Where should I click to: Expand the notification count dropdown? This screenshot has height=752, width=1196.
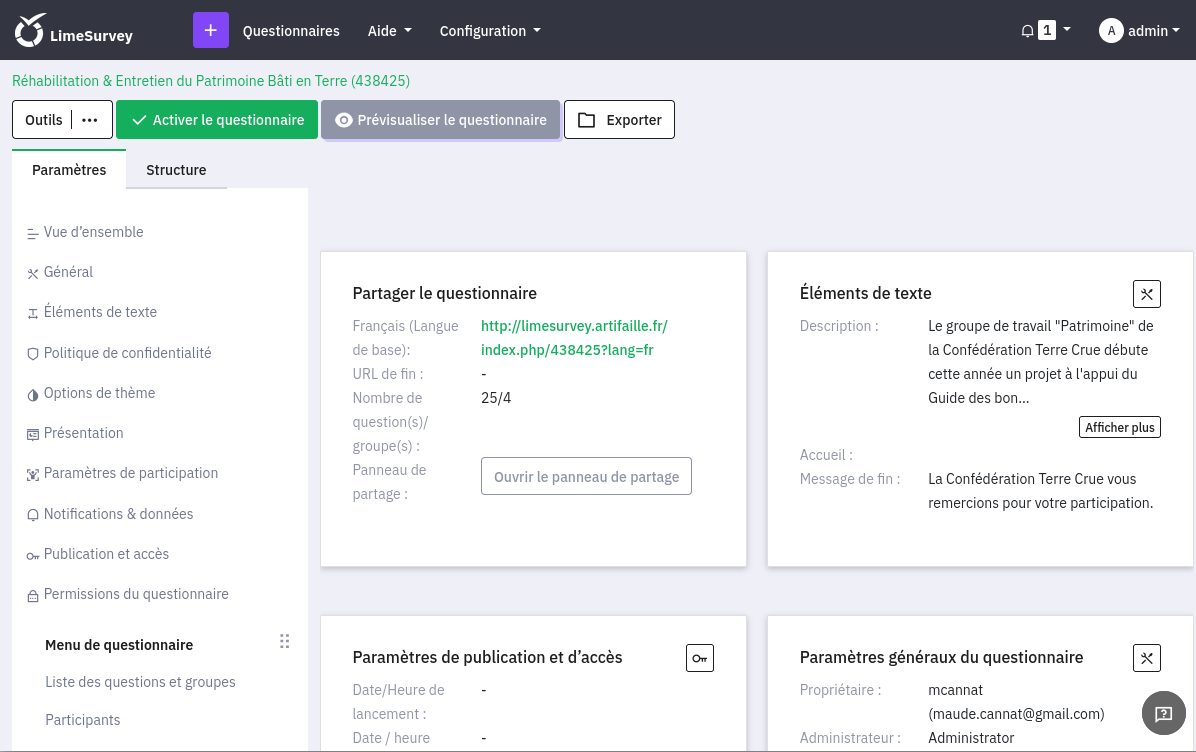(1048, 30)
